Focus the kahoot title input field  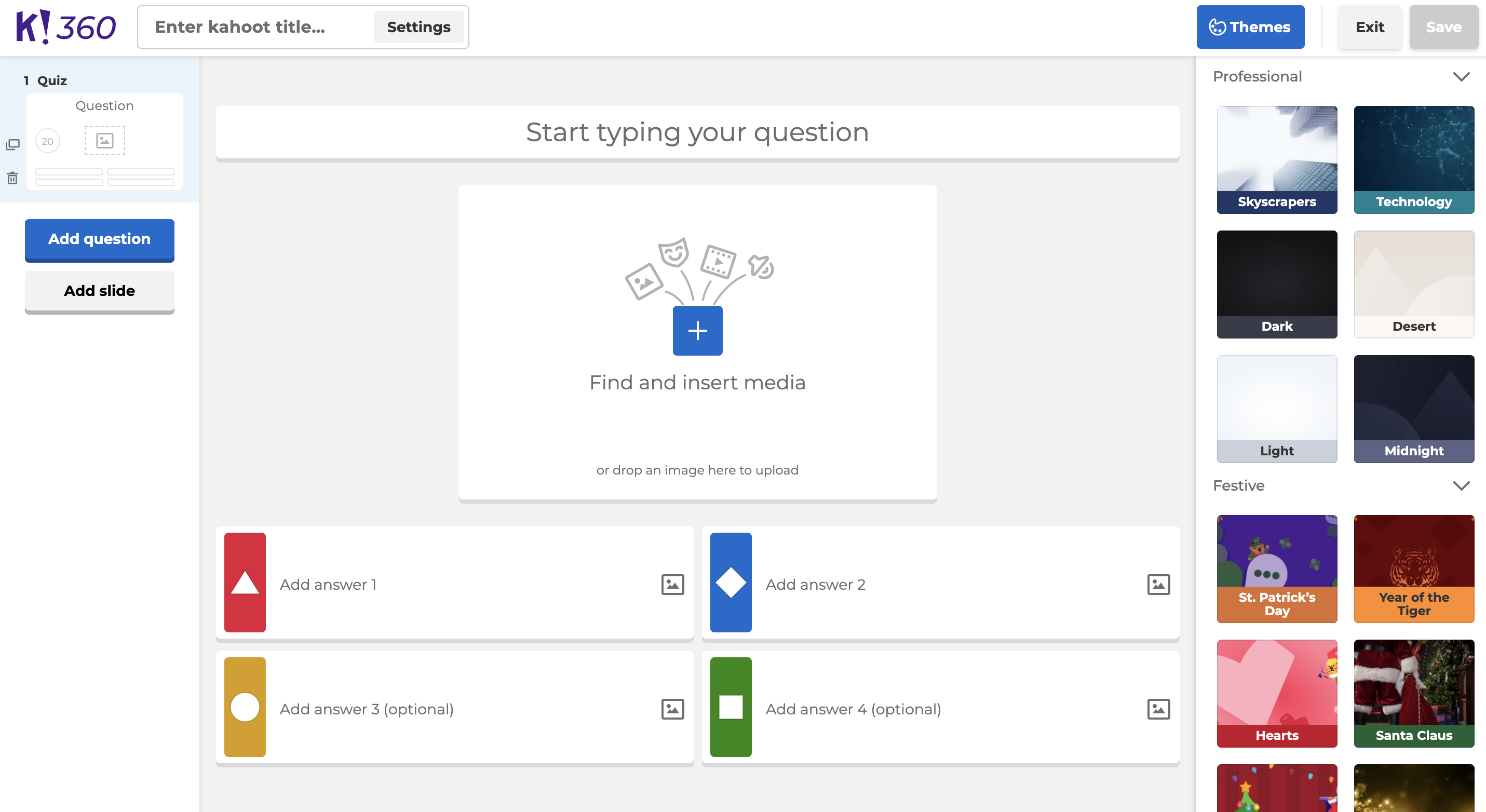click(x=260, y=27)
